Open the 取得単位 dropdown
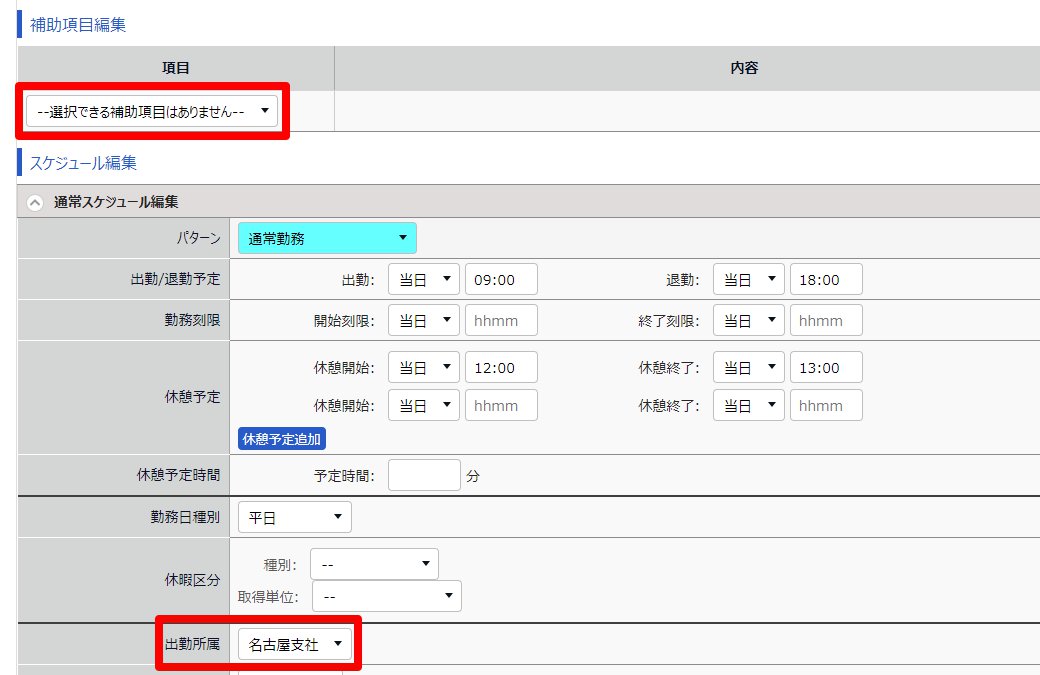 point(387,596)
